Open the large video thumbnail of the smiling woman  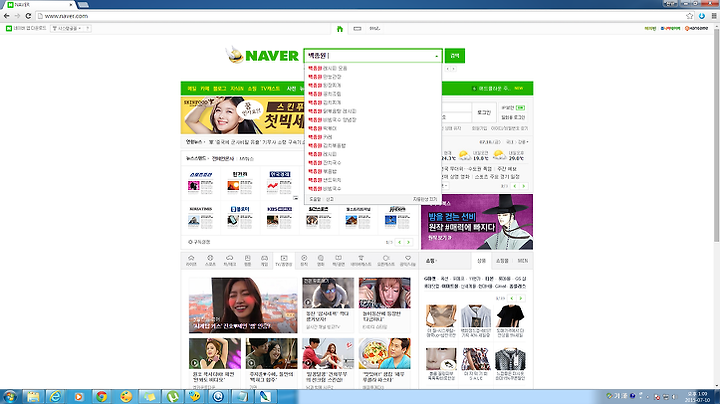(243, 305)
